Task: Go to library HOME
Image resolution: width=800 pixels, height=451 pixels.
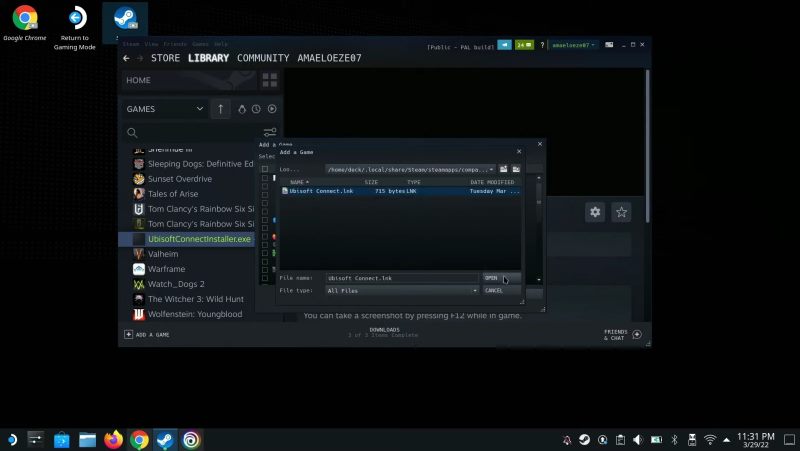Action: pos(138,80)
